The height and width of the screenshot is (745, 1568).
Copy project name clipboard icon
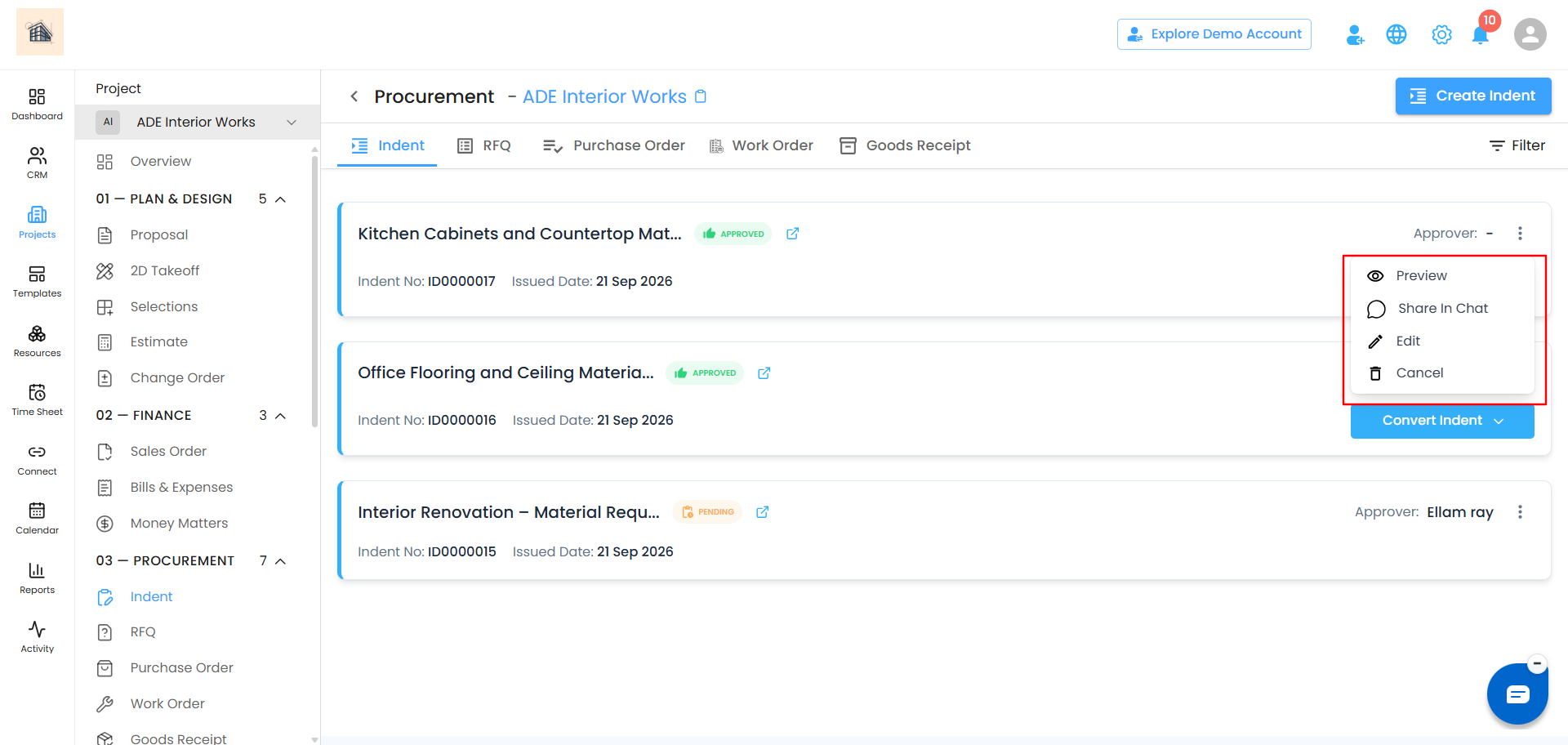click(701, 96)
